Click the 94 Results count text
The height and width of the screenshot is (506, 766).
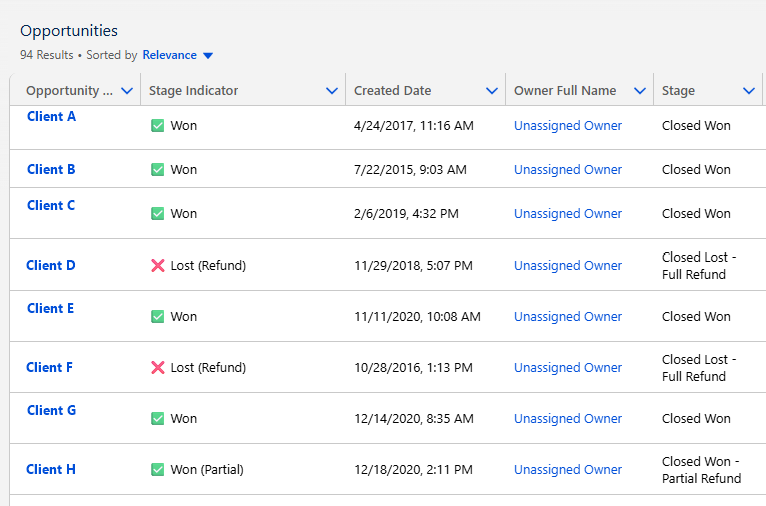(x=46, y=55)
